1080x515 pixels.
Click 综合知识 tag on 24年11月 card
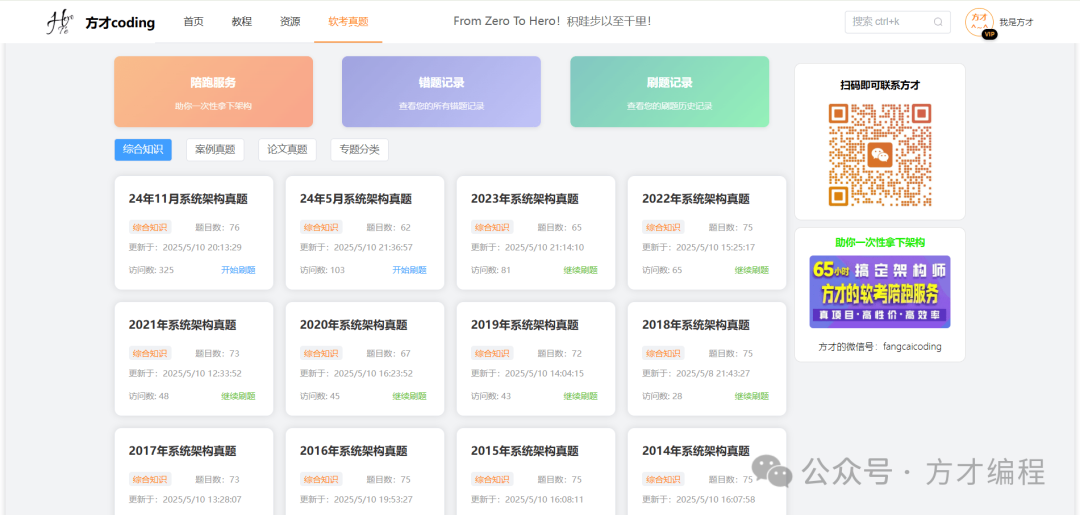pos(149,227)
